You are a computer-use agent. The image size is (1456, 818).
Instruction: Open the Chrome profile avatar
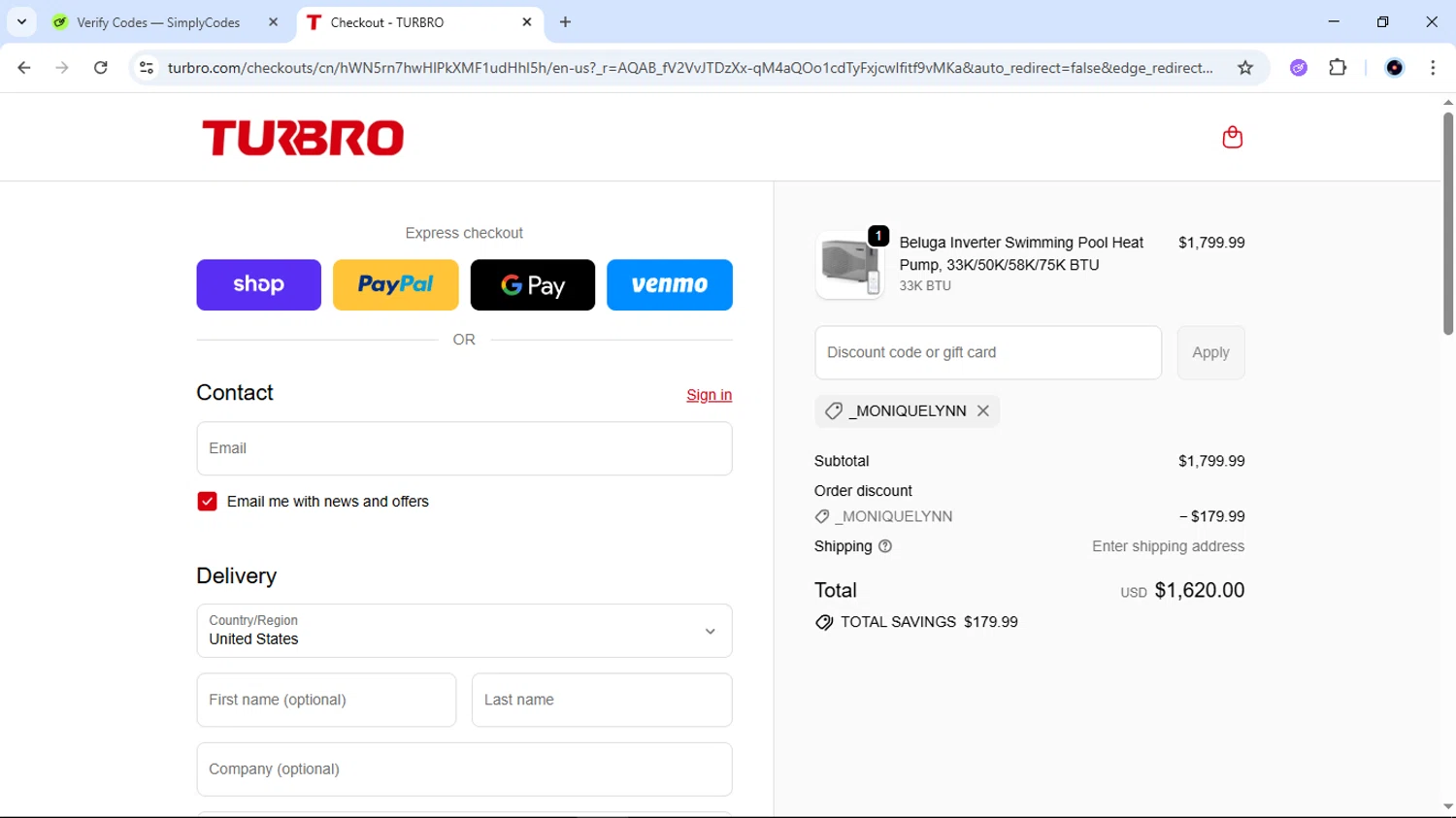point(1395,68)
